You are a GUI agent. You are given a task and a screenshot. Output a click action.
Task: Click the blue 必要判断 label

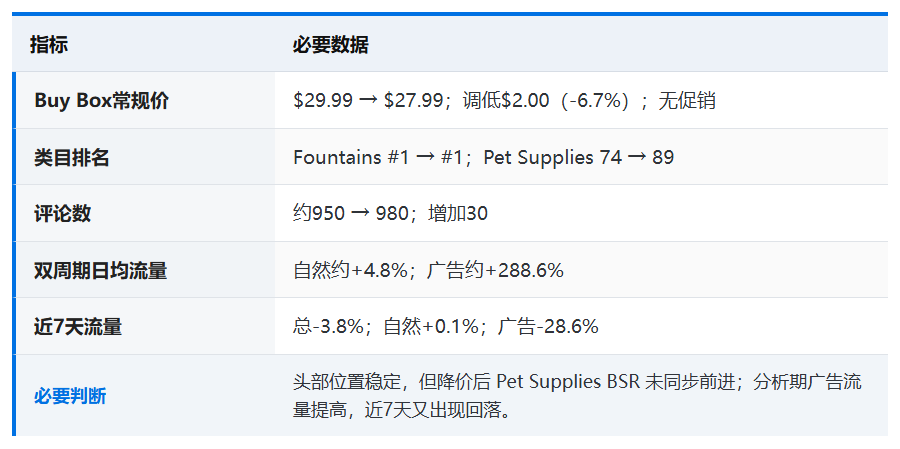click(70, 396)
